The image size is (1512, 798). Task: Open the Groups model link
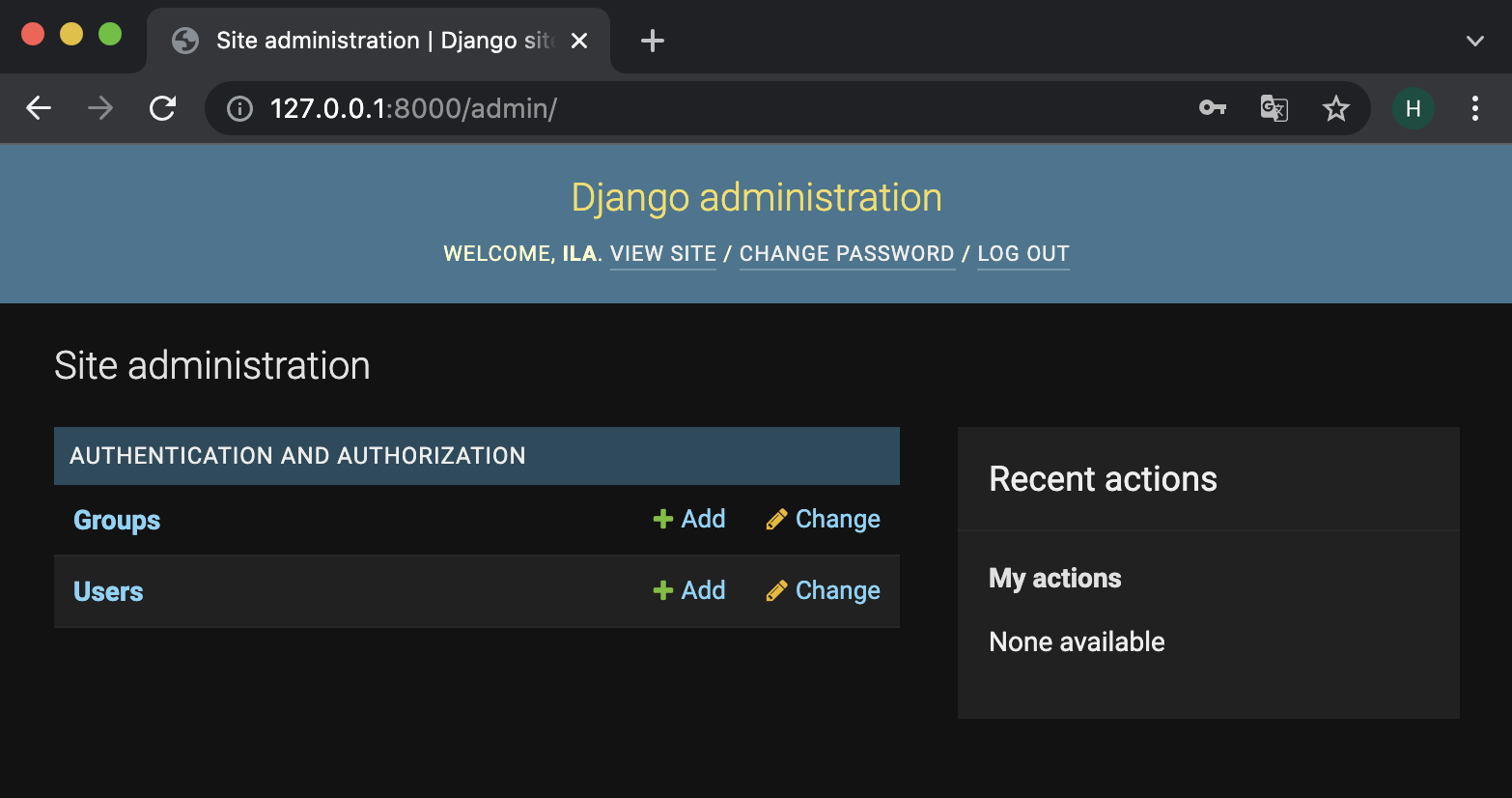click(117, 520)
